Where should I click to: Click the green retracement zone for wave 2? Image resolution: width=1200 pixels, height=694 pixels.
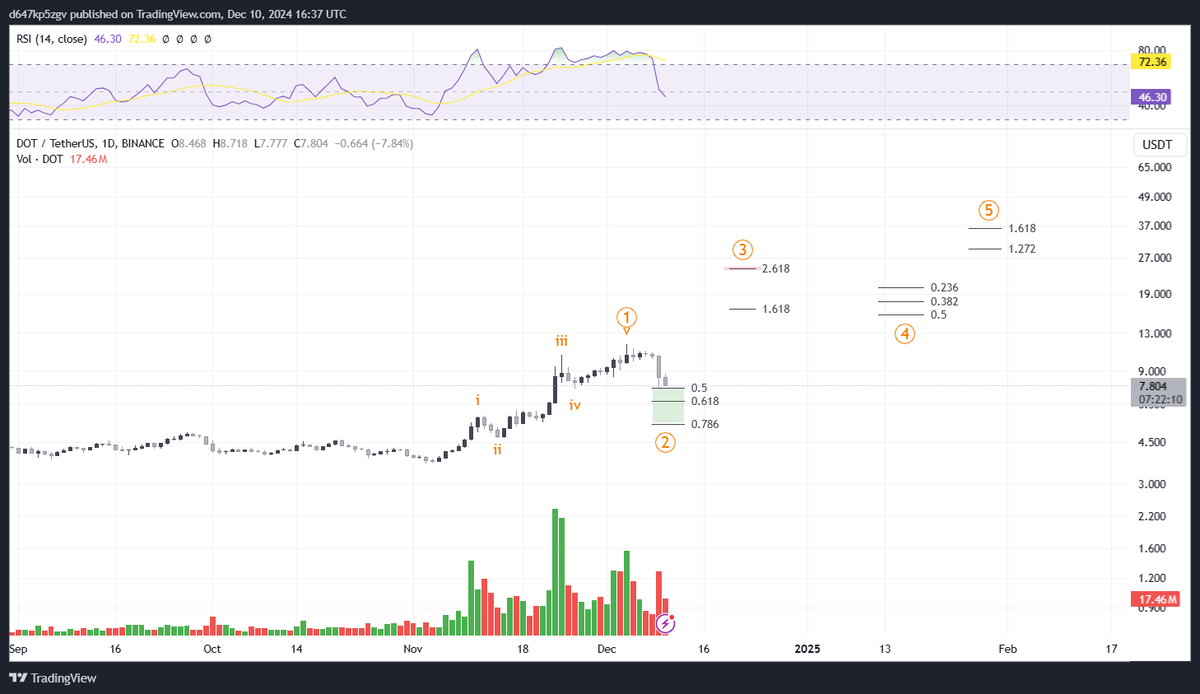coord(667,406)
